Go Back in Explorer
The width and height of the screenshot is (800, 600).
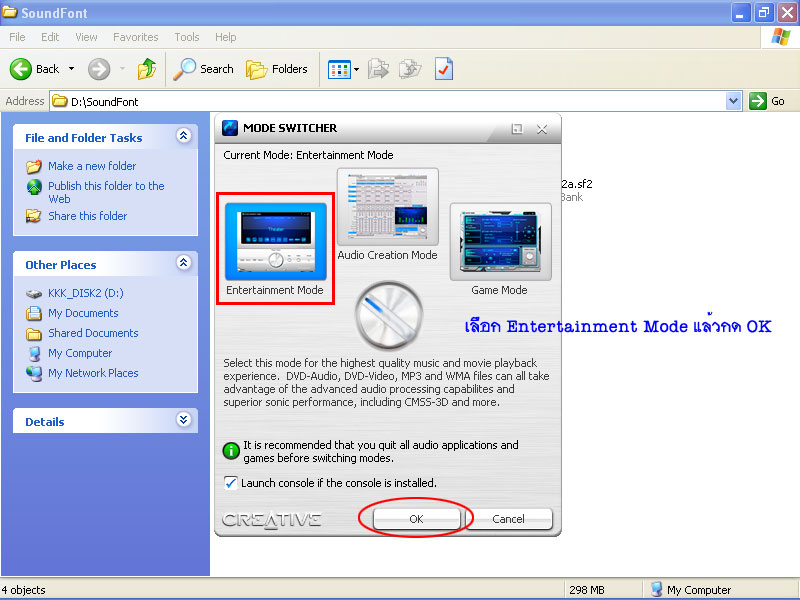(x=35, y=69)
